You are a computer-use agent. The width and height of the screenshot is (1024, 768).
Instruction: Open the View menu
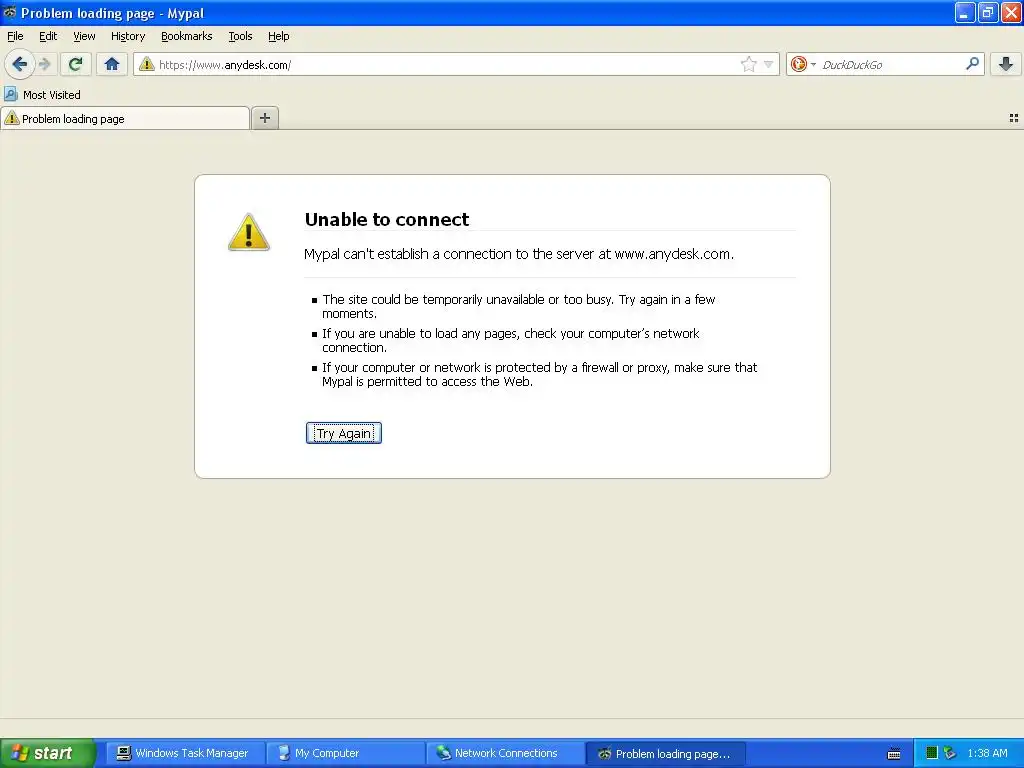(x=84, y=36)
